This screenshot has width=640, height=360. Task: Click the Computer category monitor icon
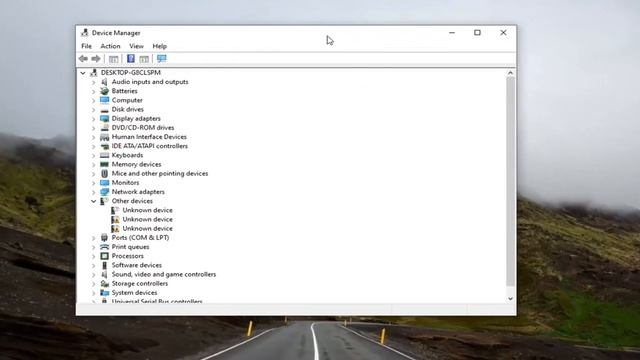pos(104,100)
